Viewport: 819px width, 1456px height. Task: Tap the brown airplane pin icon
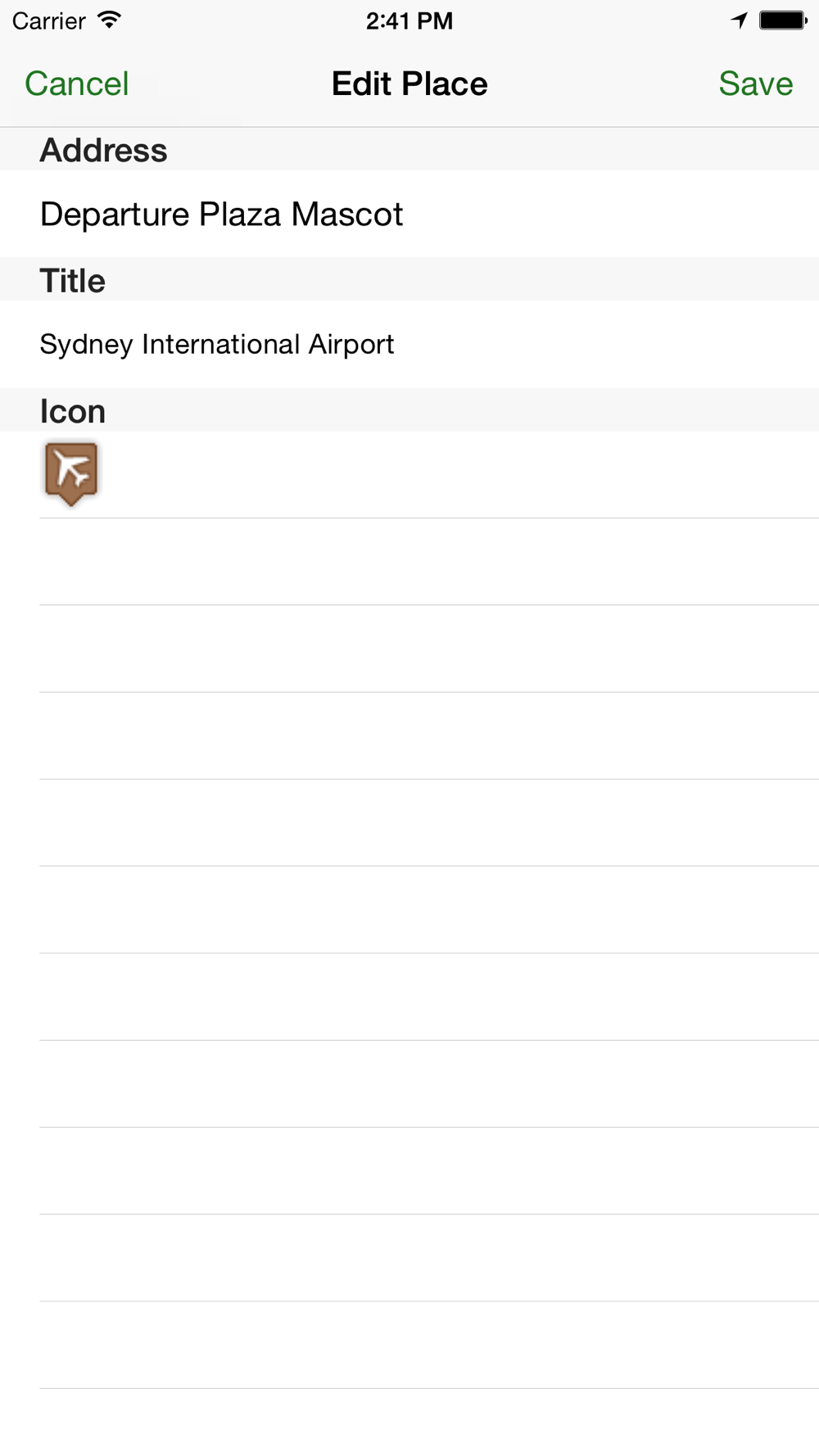[71, 474]
